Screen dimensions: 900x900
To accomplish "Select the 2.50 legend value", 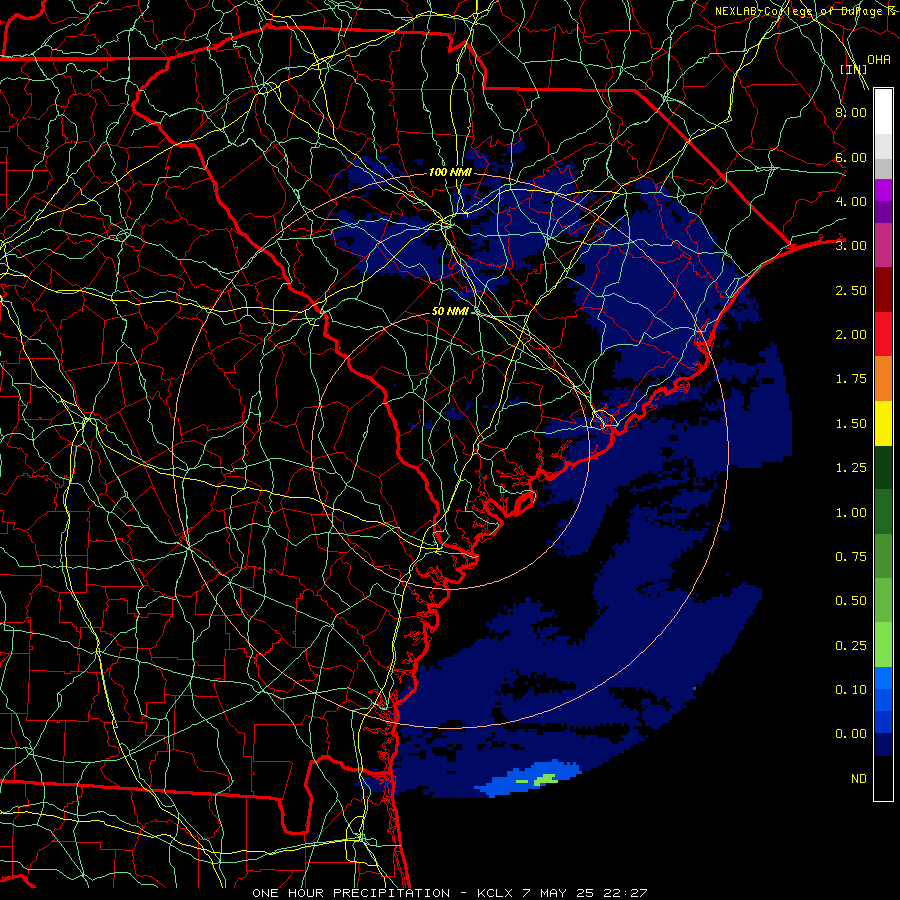I will click(x=851, y=290).
